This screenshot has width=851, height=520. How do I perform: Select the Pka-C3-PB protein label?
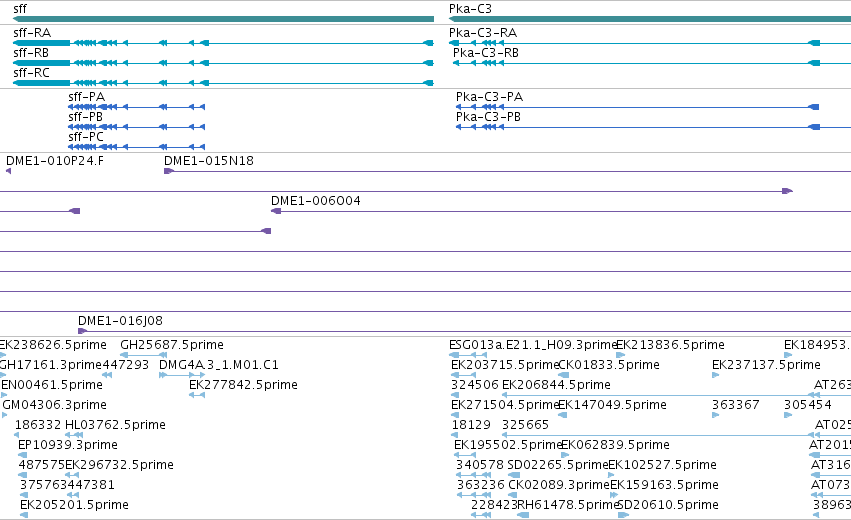488,117
